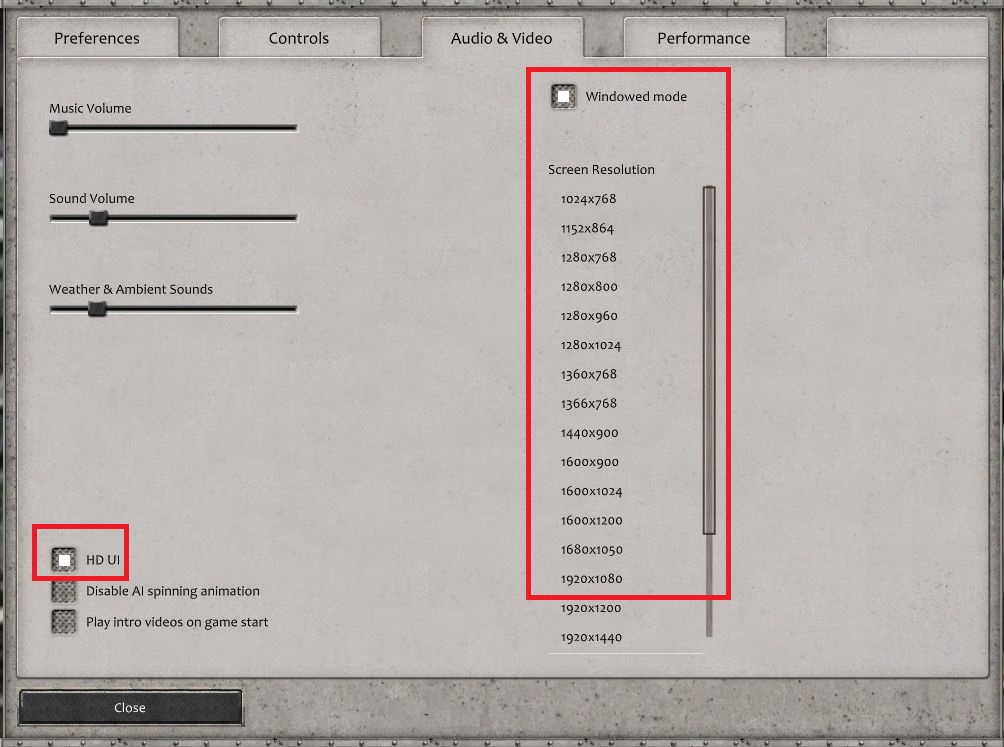The height and width of the screenshot is (747, 1004).
Task: Choose the 1920x1080 resolution
Action: (x=591, y=579)
